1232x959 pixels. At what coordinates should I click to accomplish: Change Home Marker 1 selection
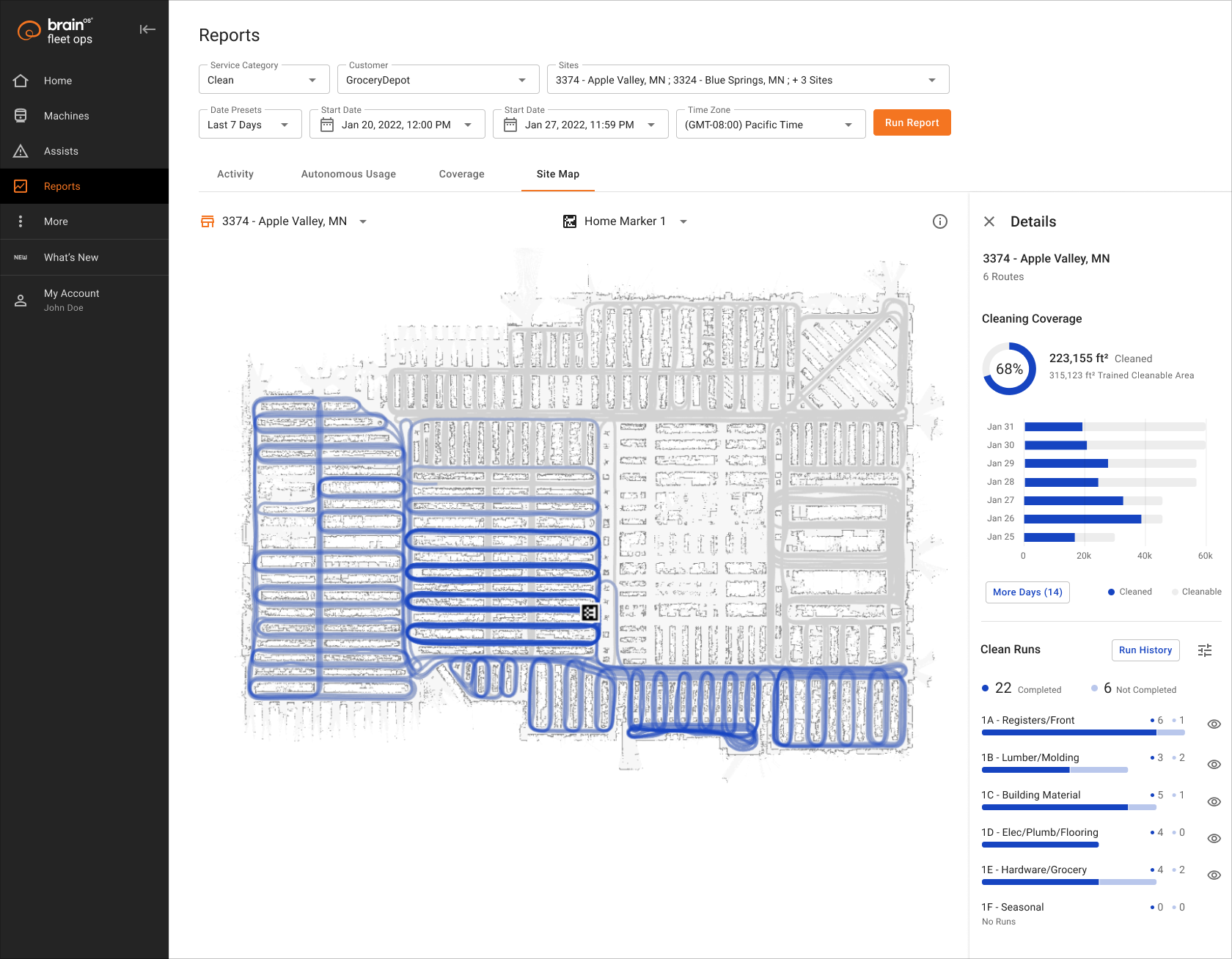[683, 221]
